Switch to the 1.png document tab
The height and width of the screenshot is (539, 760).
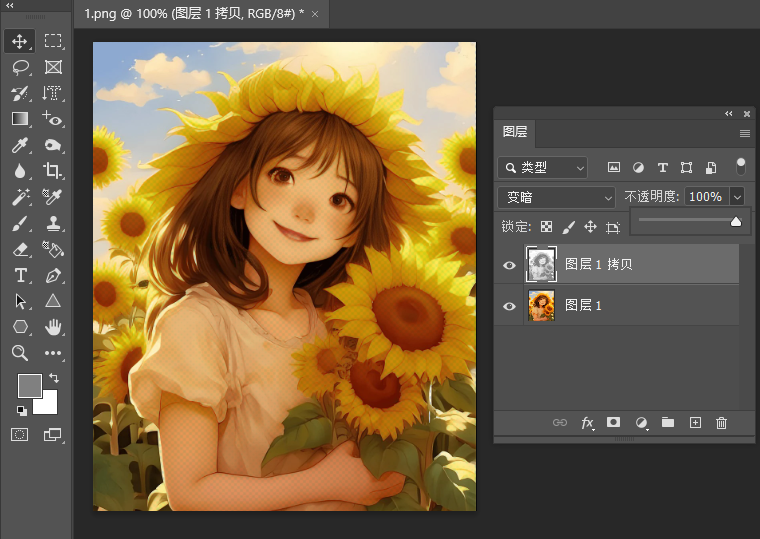[194, 14]
